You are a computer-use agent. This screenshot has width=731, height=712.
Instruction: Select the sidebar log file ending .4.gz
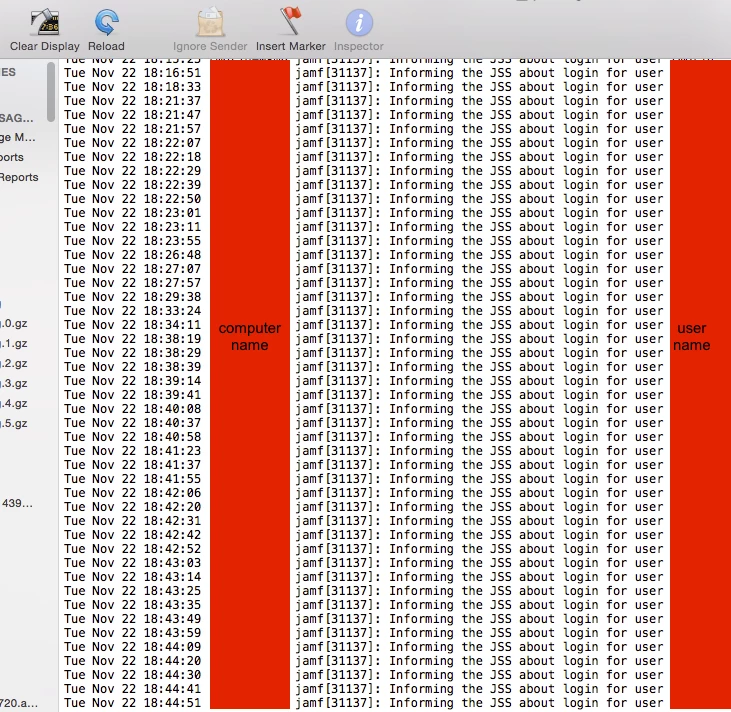[14, 403]
